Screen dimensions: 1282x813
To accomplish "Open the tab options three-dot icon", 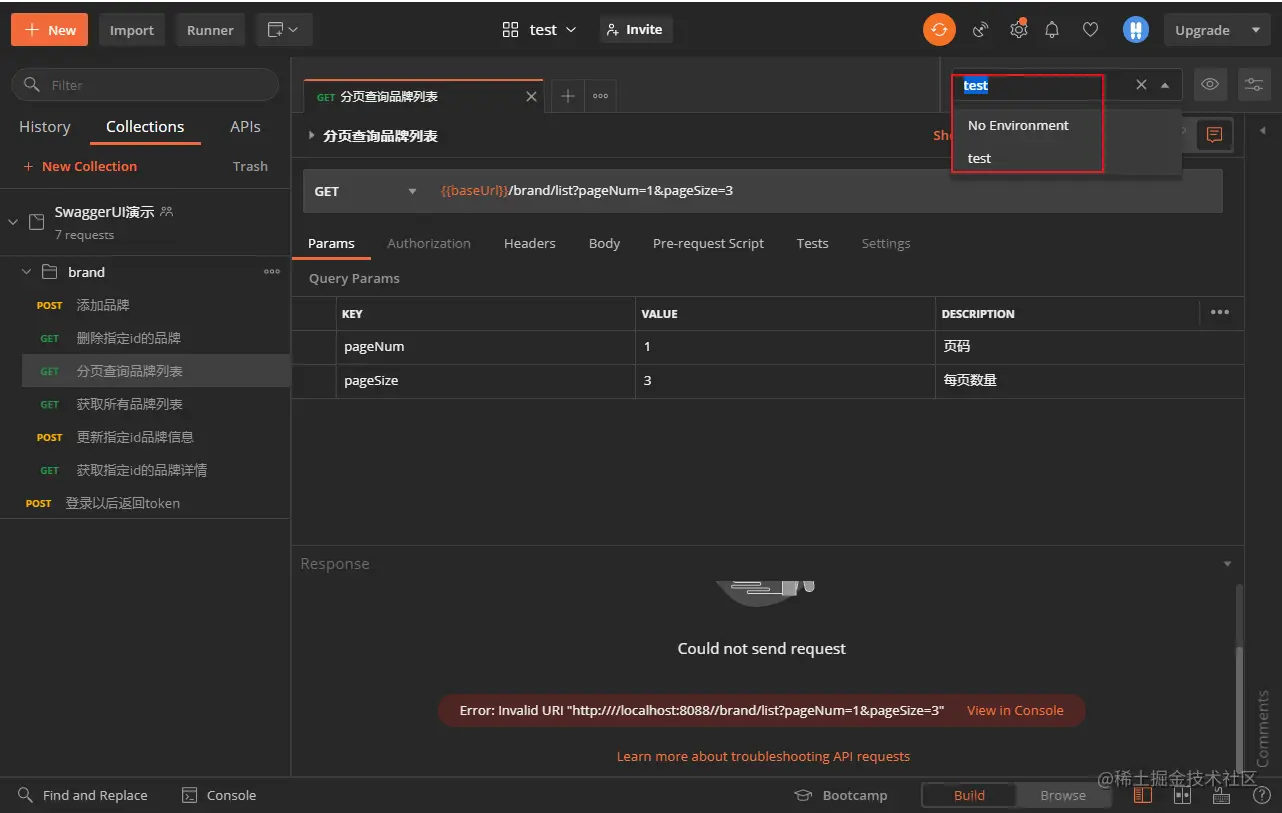I will tap(600, 96).
